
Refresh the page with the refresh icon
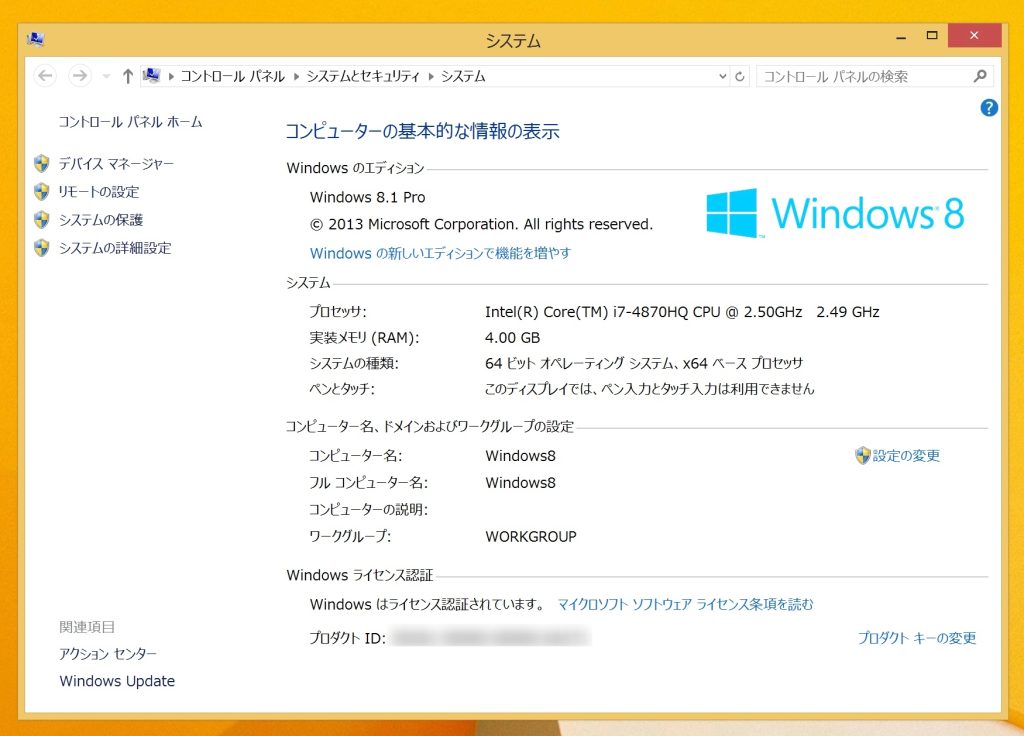click(x=739, y=76)
